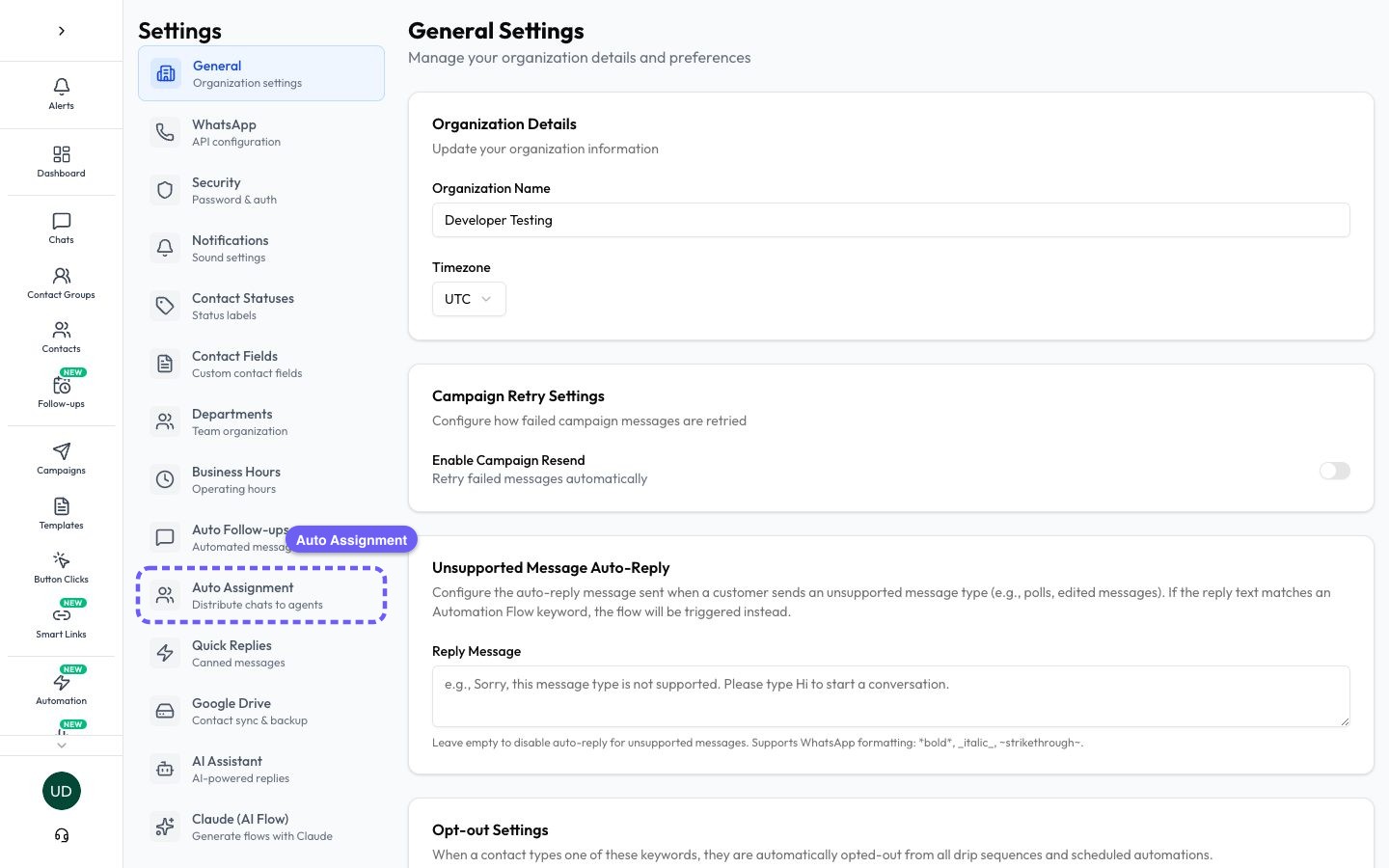Open the Contacts icon in sidebar
1389x868 pixels.
point(61,330)
